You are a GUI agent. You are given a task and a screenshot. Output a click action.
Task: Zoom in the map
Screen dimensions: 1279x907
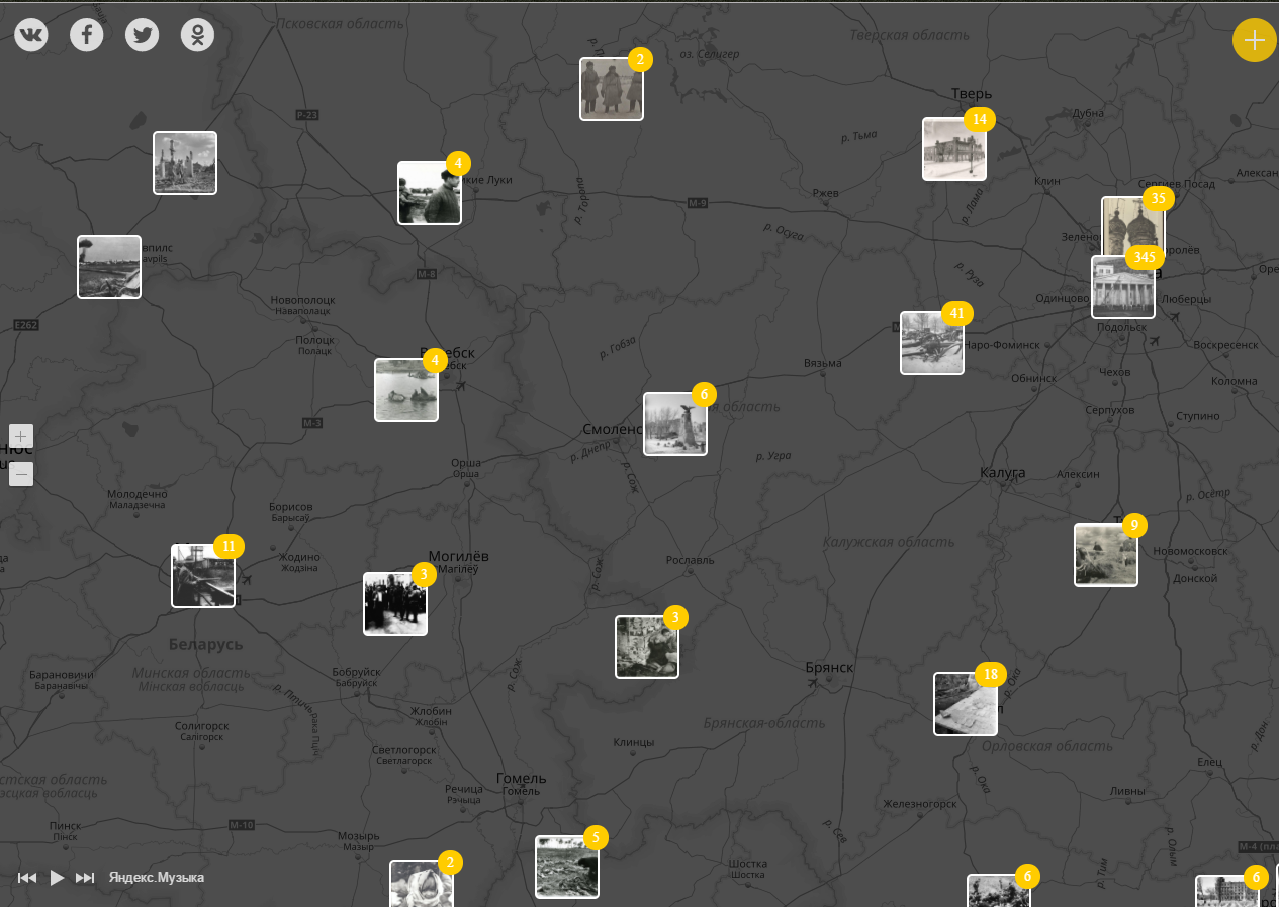[x=21, y=436]
